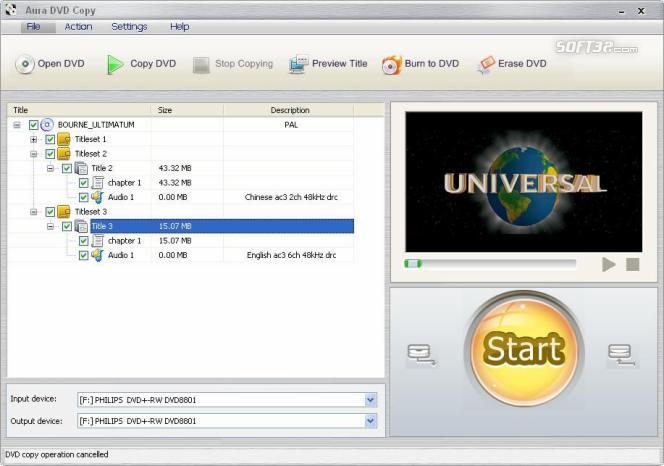The image size is (664, 466).
Task: Collapse the Title 2 node
Action: (x=50, y=168)
